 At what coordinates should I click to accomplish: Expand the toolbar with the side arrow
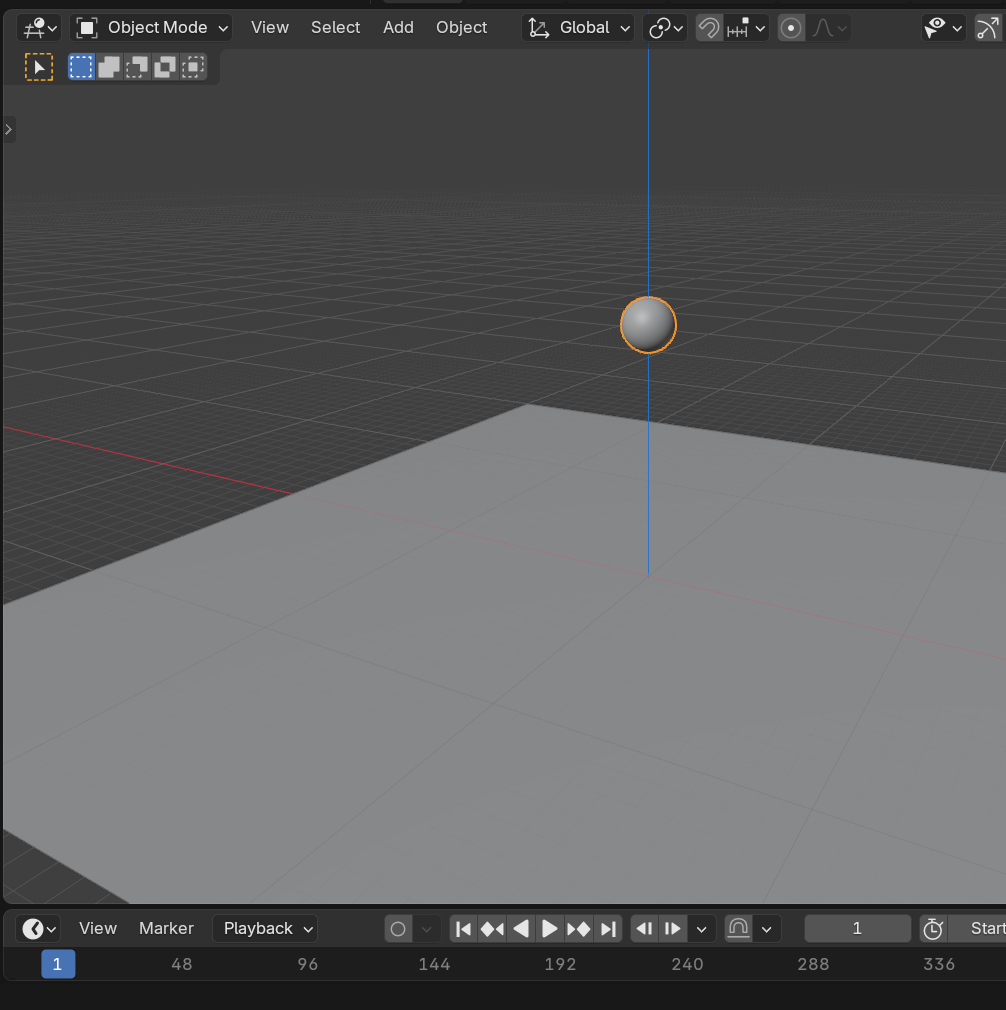tap(8, 129)
